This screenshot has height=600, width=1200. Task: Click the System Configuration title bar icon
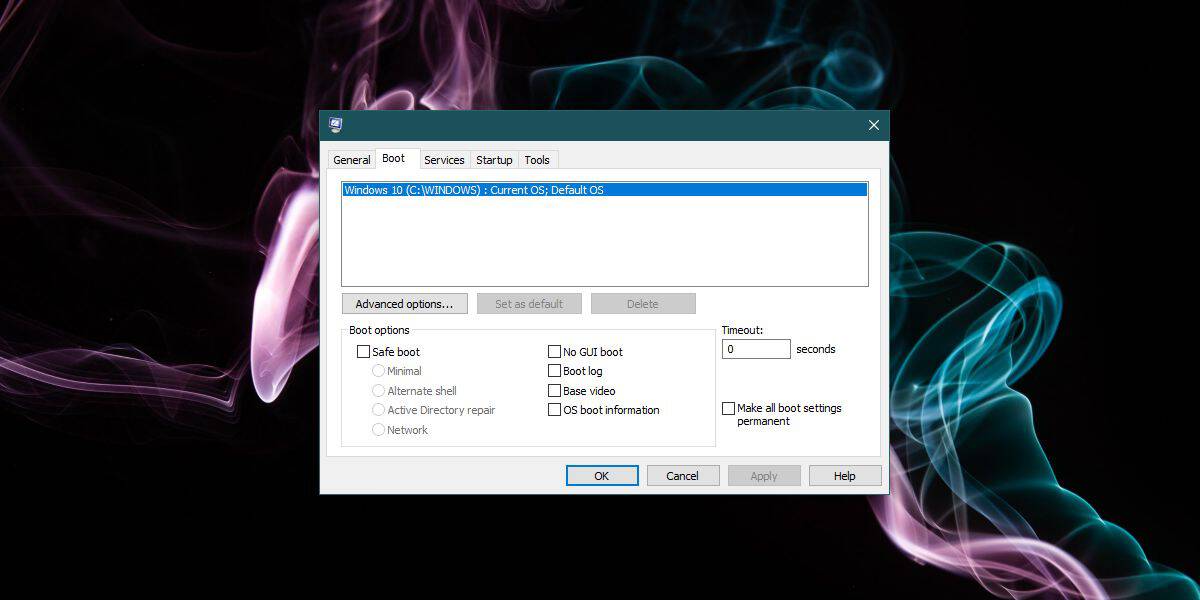[x=336, y=125]
